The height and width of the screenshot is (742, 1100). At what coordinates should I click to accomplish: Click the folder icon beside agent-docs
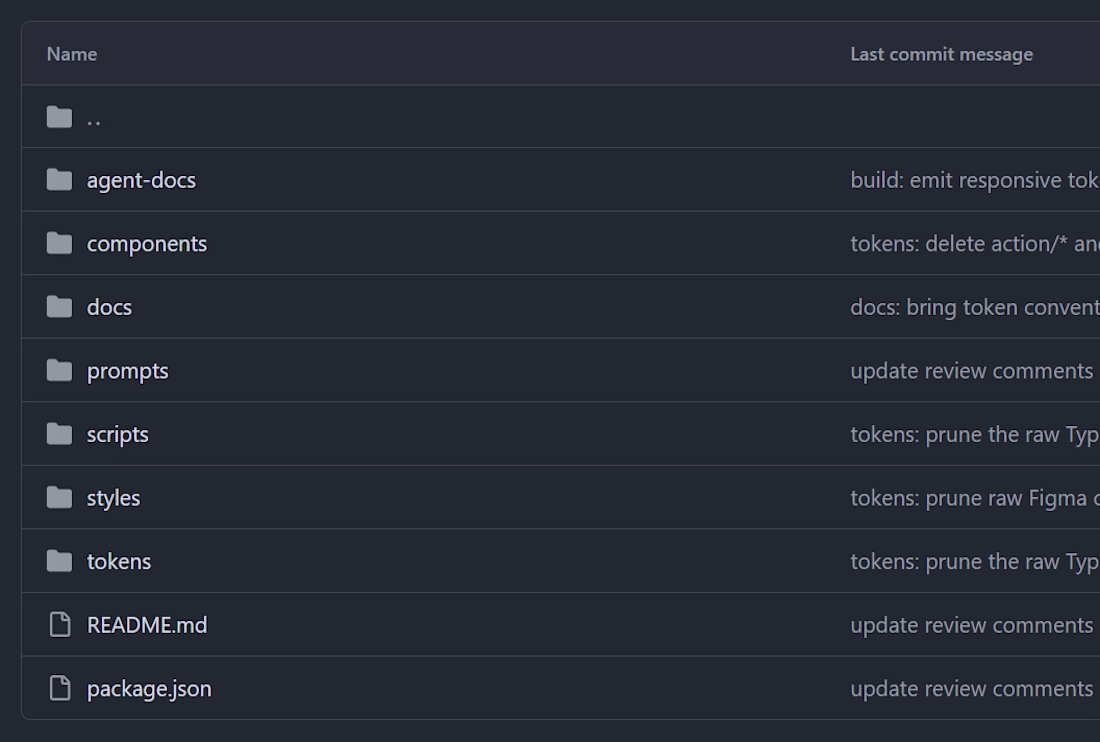[59, 180]
